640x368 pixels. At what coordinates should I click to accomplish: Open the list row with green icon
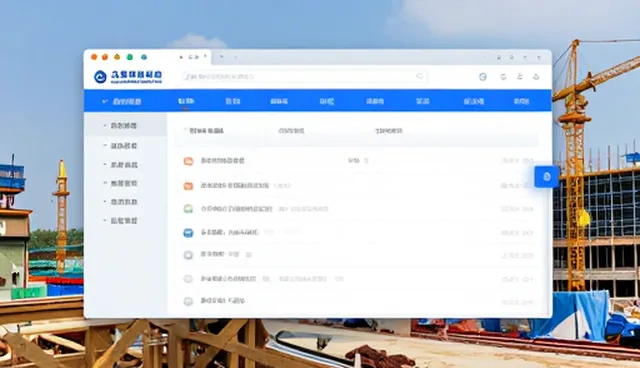[358, 209]
